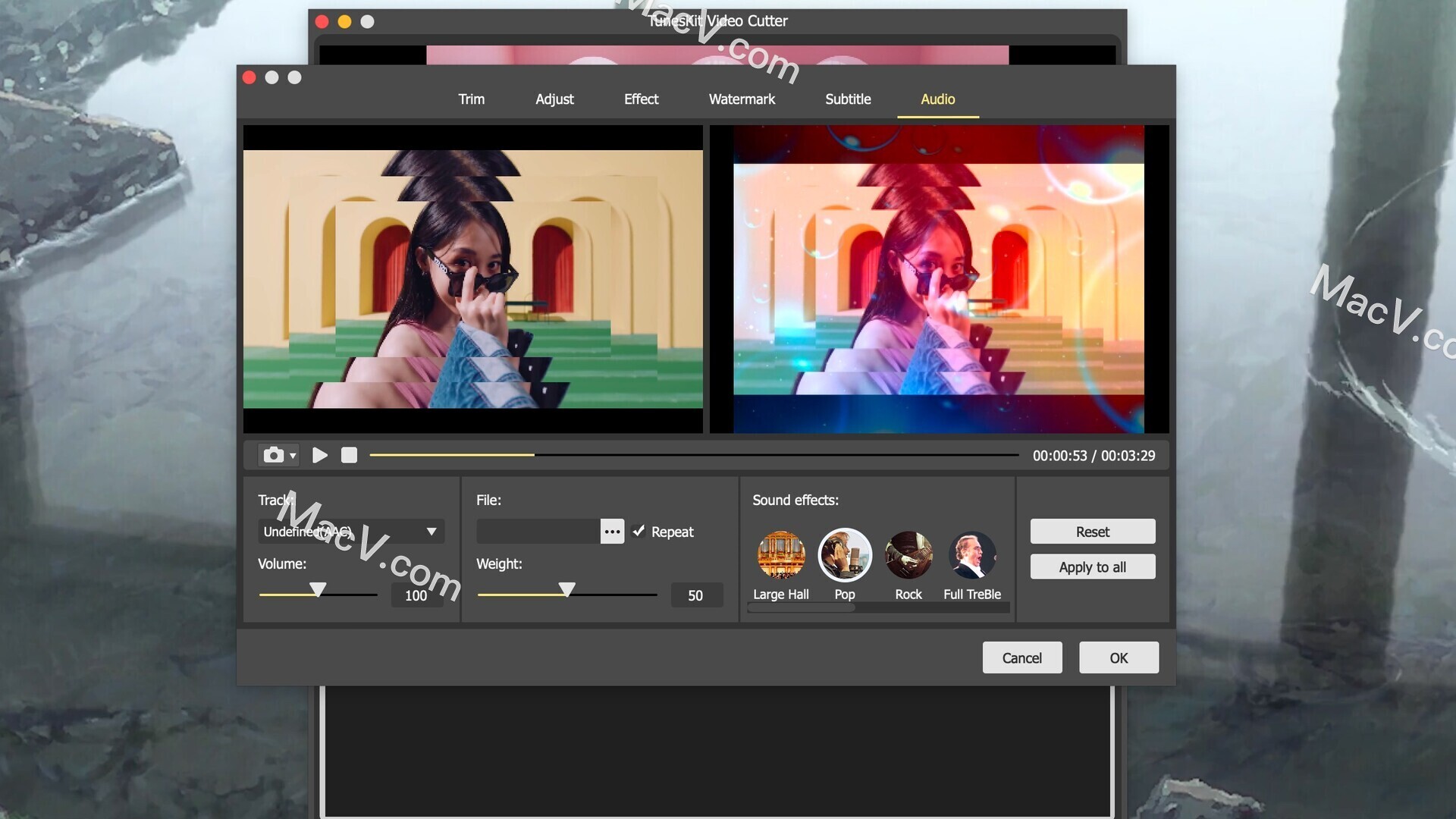Minimize the TunesKit Video Cutter main window
Screen dimensions: 1456x819
click(344, 22)
